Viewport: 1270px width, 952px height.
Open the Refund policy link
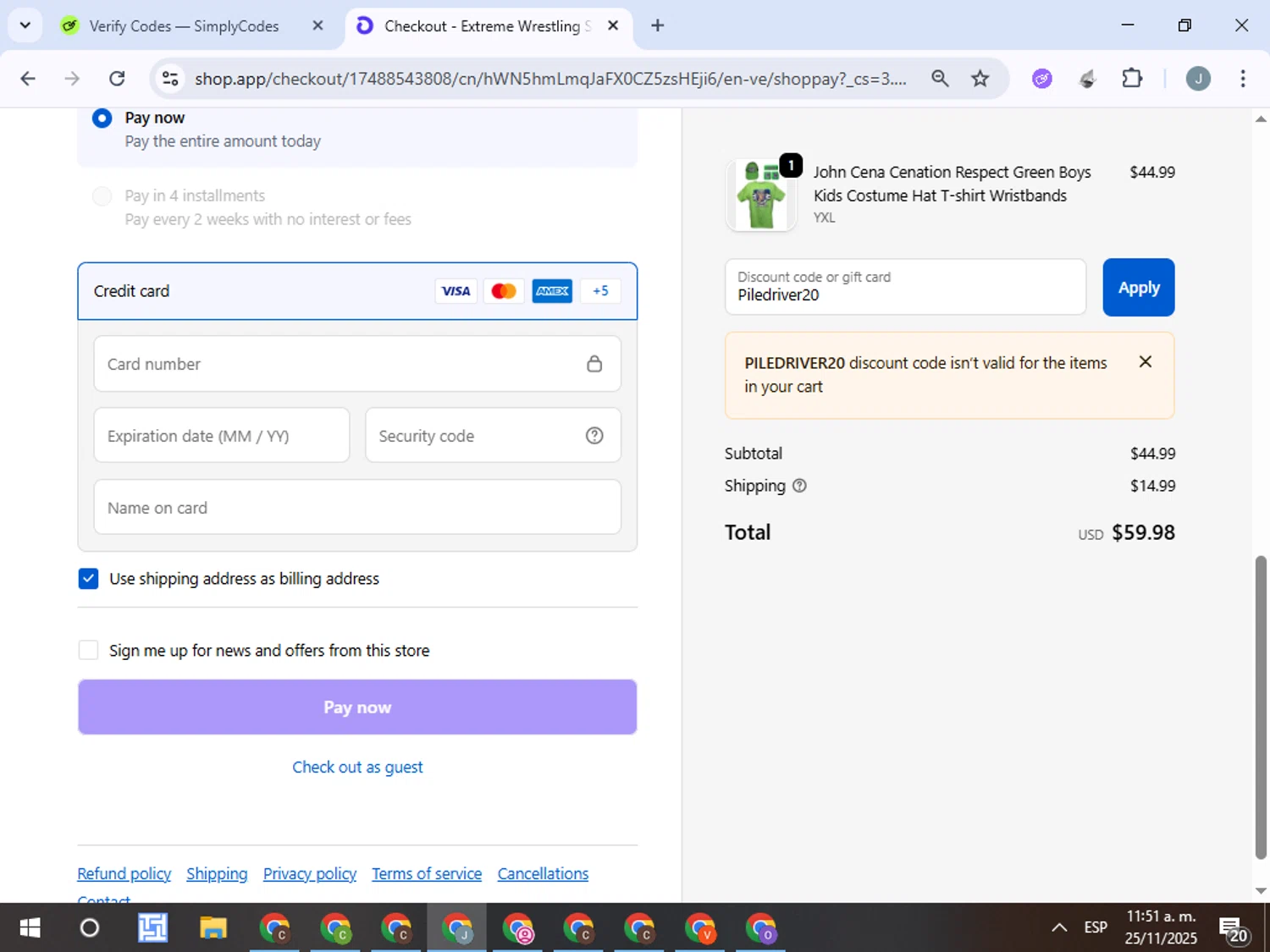[x=124, y=874]
